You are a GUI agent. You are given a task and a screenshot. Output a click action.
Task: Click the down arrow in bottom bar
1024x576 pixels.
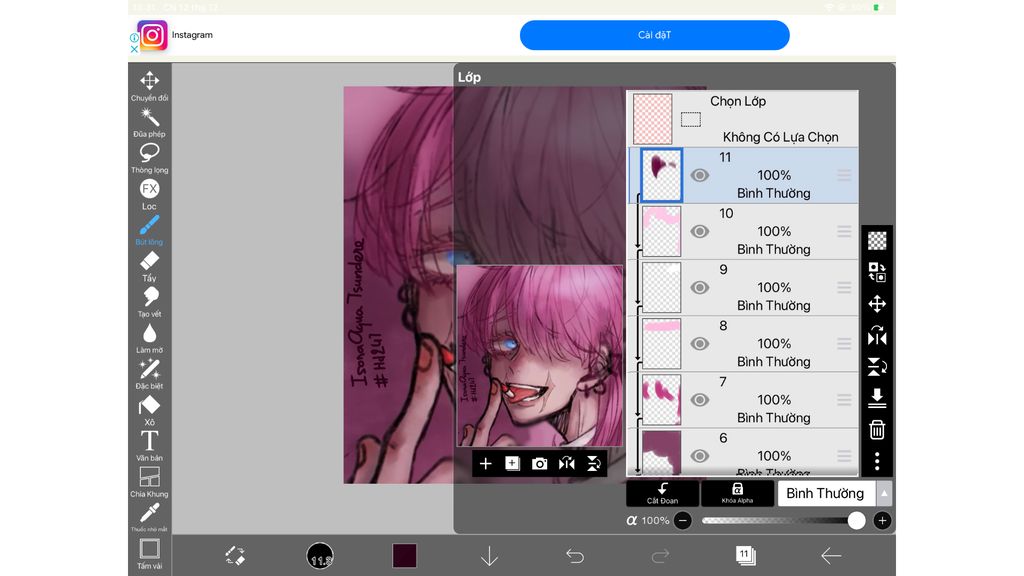point(489,556)
